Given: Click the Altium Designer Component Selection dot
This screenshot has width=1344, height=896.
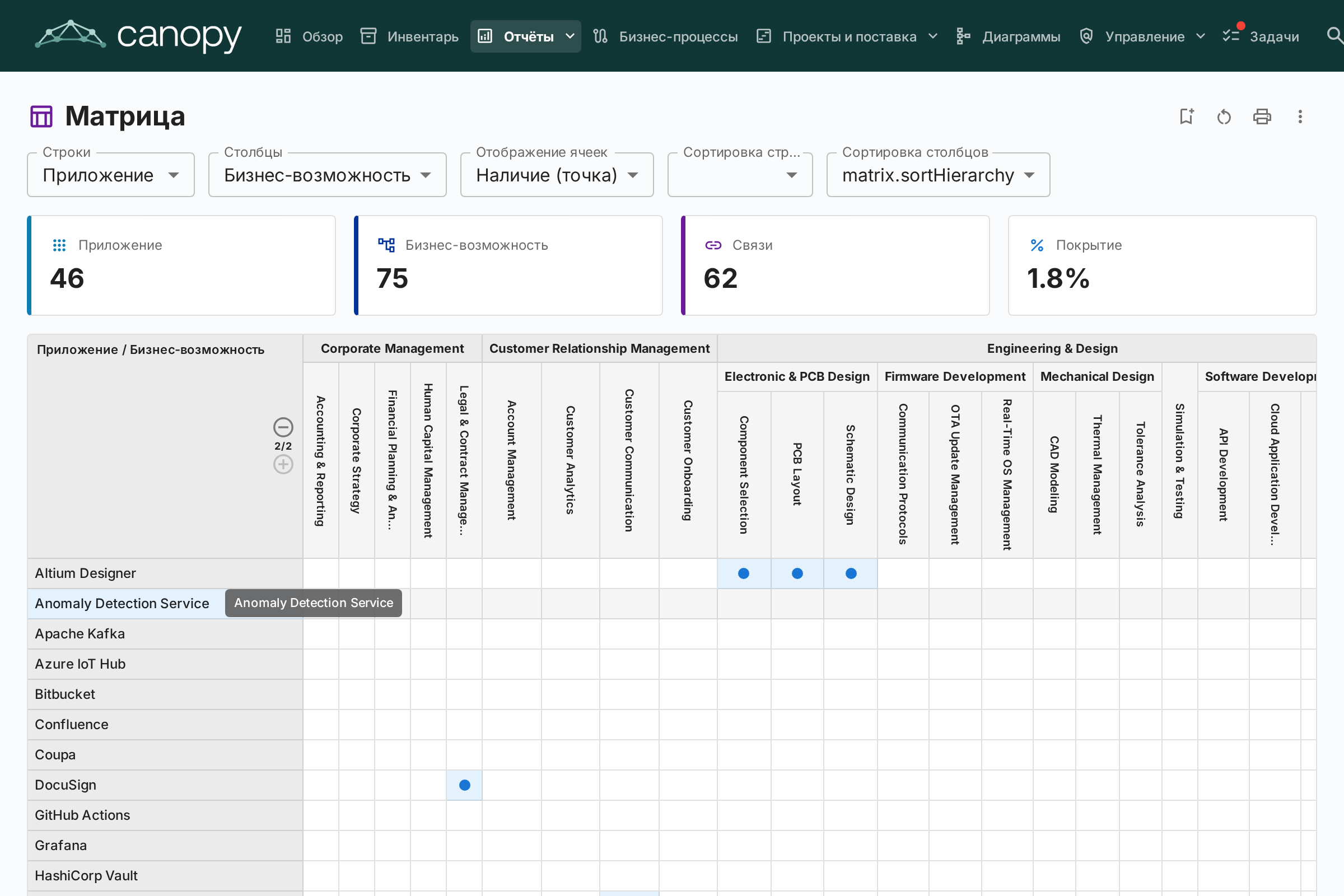Looking at the screenshot, I should pos(744,573).
